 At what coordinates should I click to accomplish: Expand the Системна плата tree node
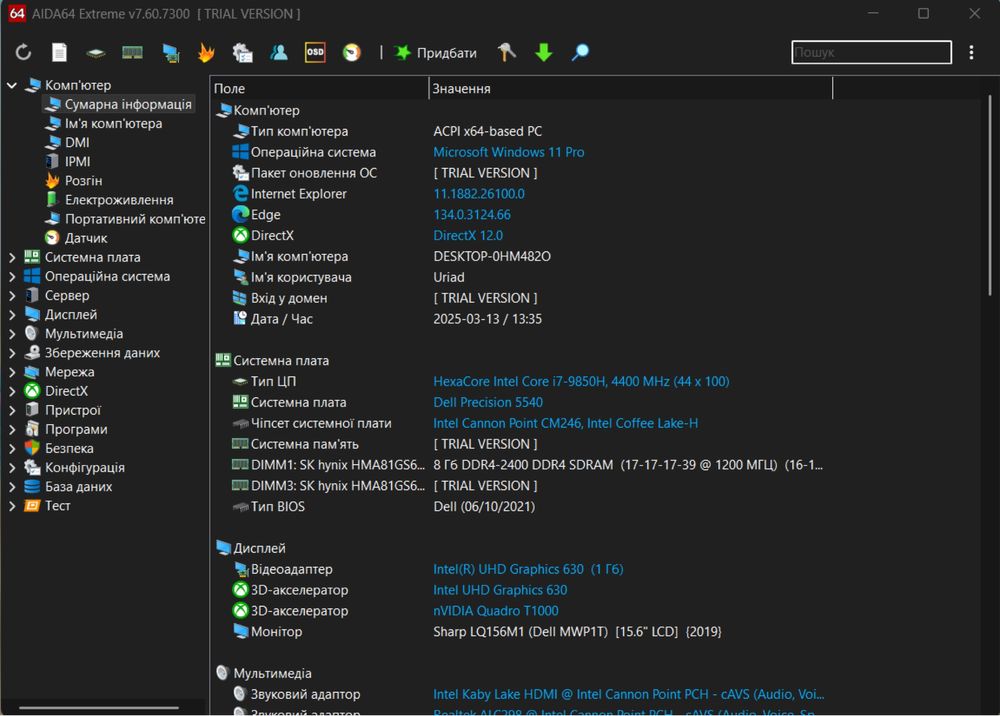(x=11, y=258)
